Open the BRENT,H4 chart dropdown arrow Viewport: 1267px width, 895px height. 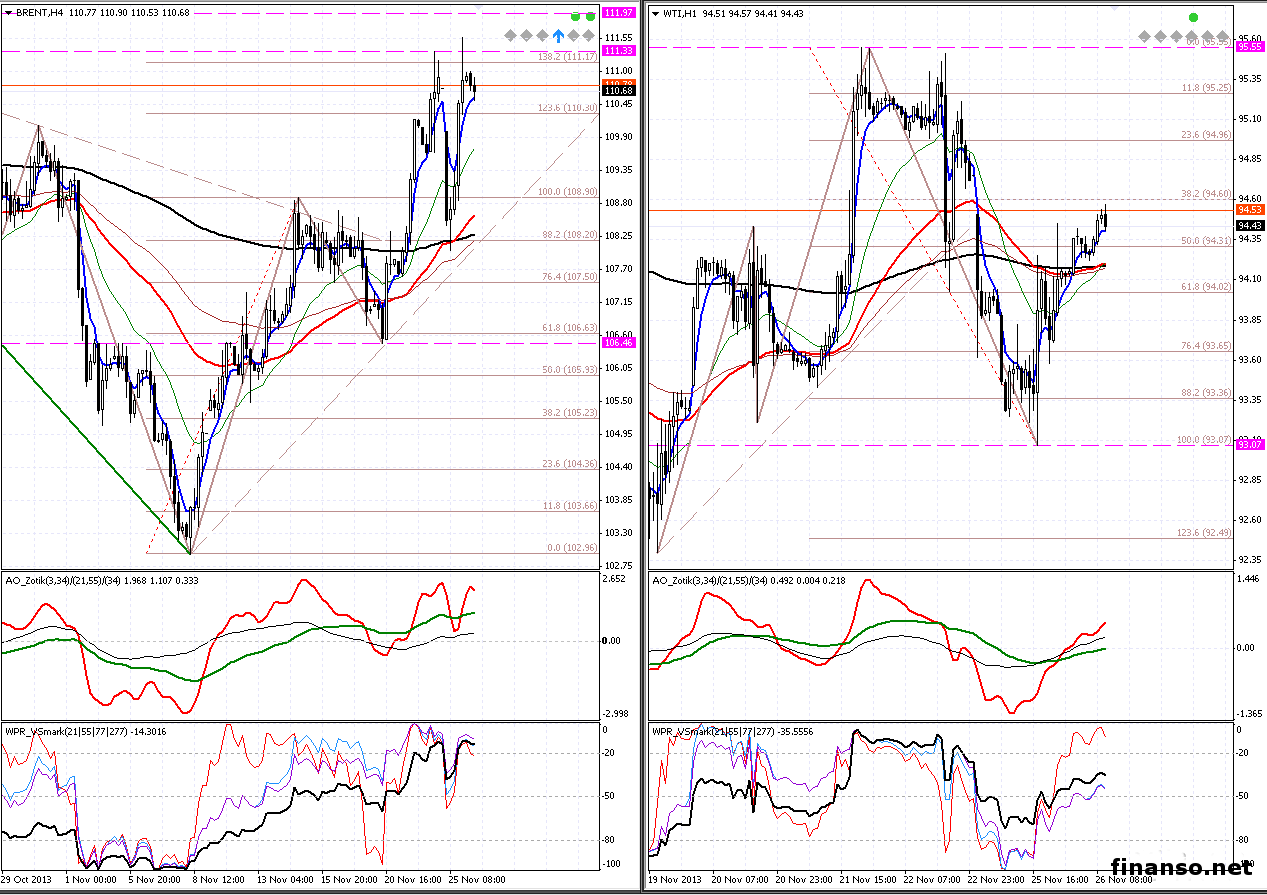pyautogui.click(x=9, y=12)
